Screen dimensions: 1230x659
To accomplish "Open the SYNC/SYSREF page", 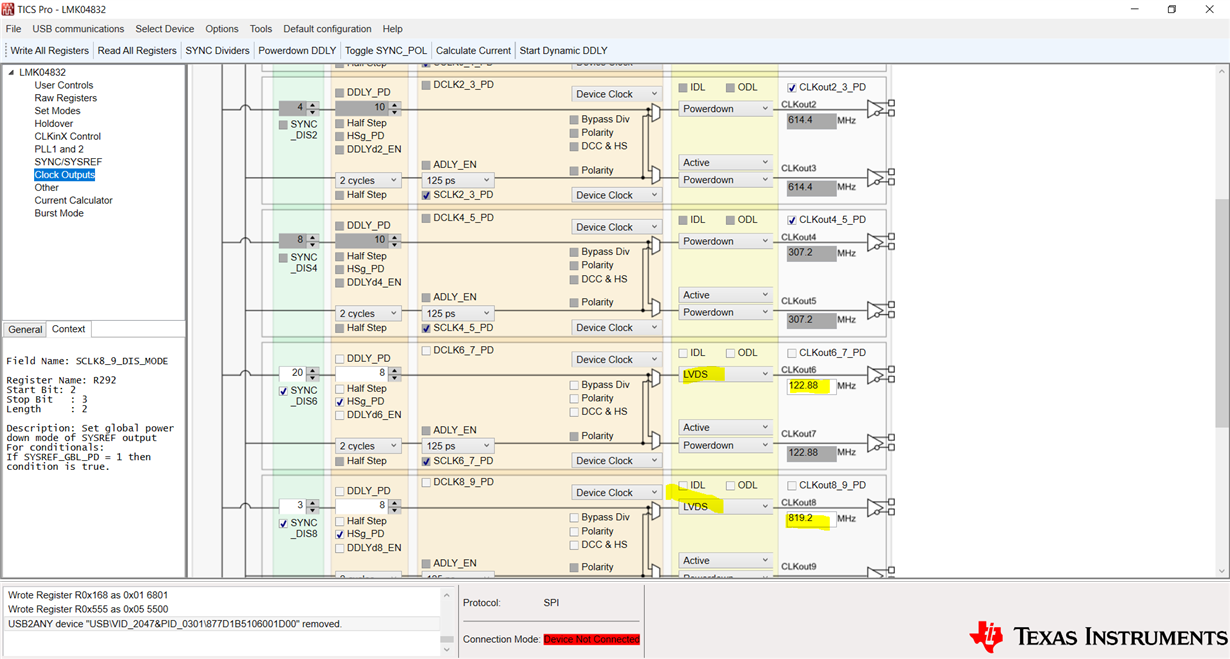I will pos(68,162).
